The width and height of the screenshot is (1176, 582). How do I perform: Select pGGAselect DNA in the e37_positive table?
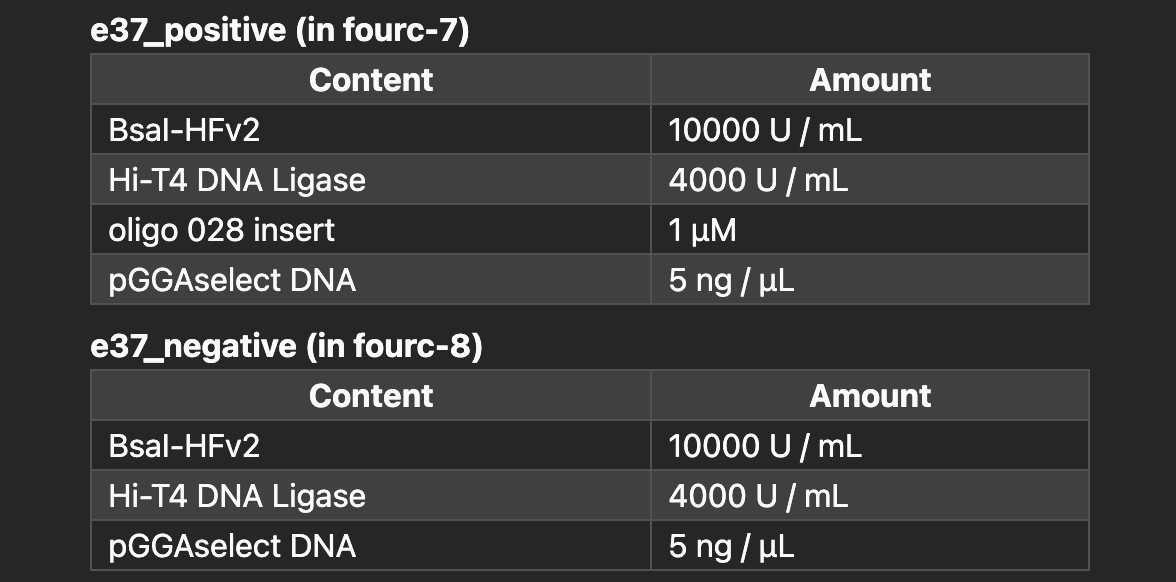tap(232, 280)
